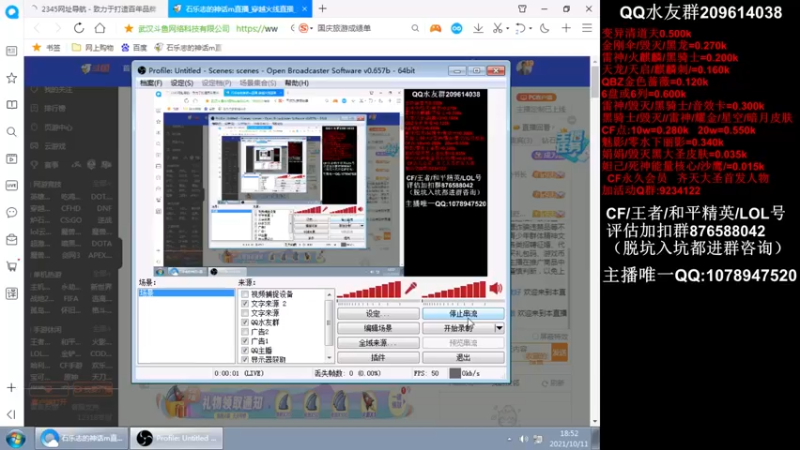Bookmark this page with address bar star
Screen dimensions: 800x450
129,29
